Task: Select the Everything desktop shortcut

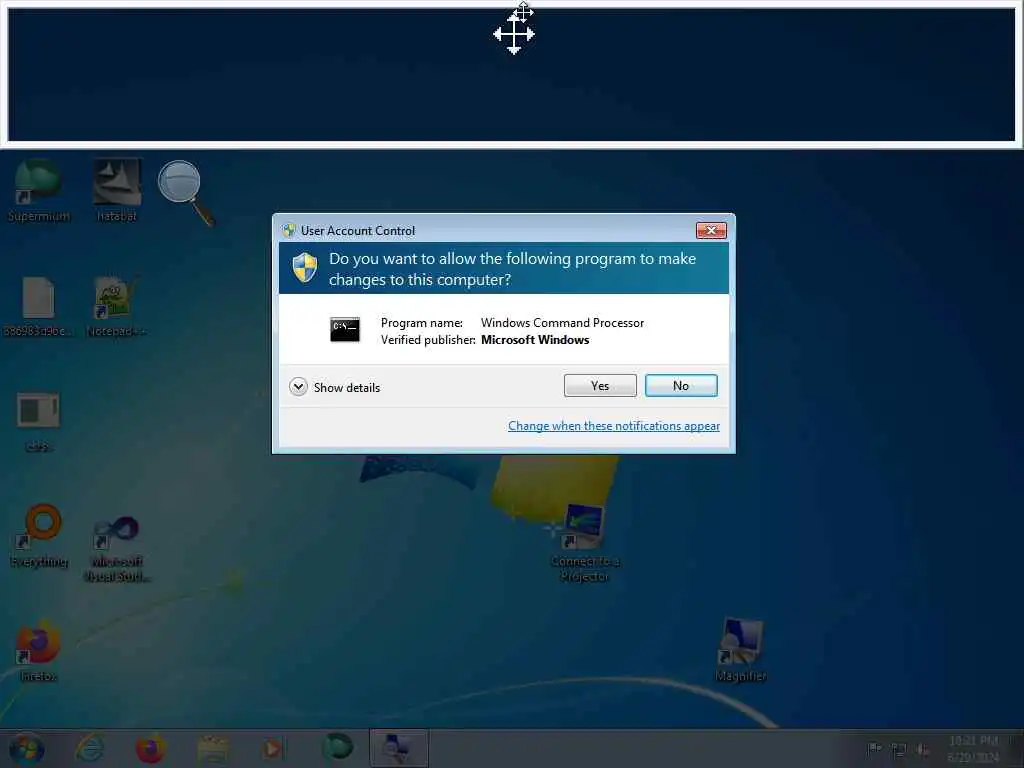Action: point(39,536)
